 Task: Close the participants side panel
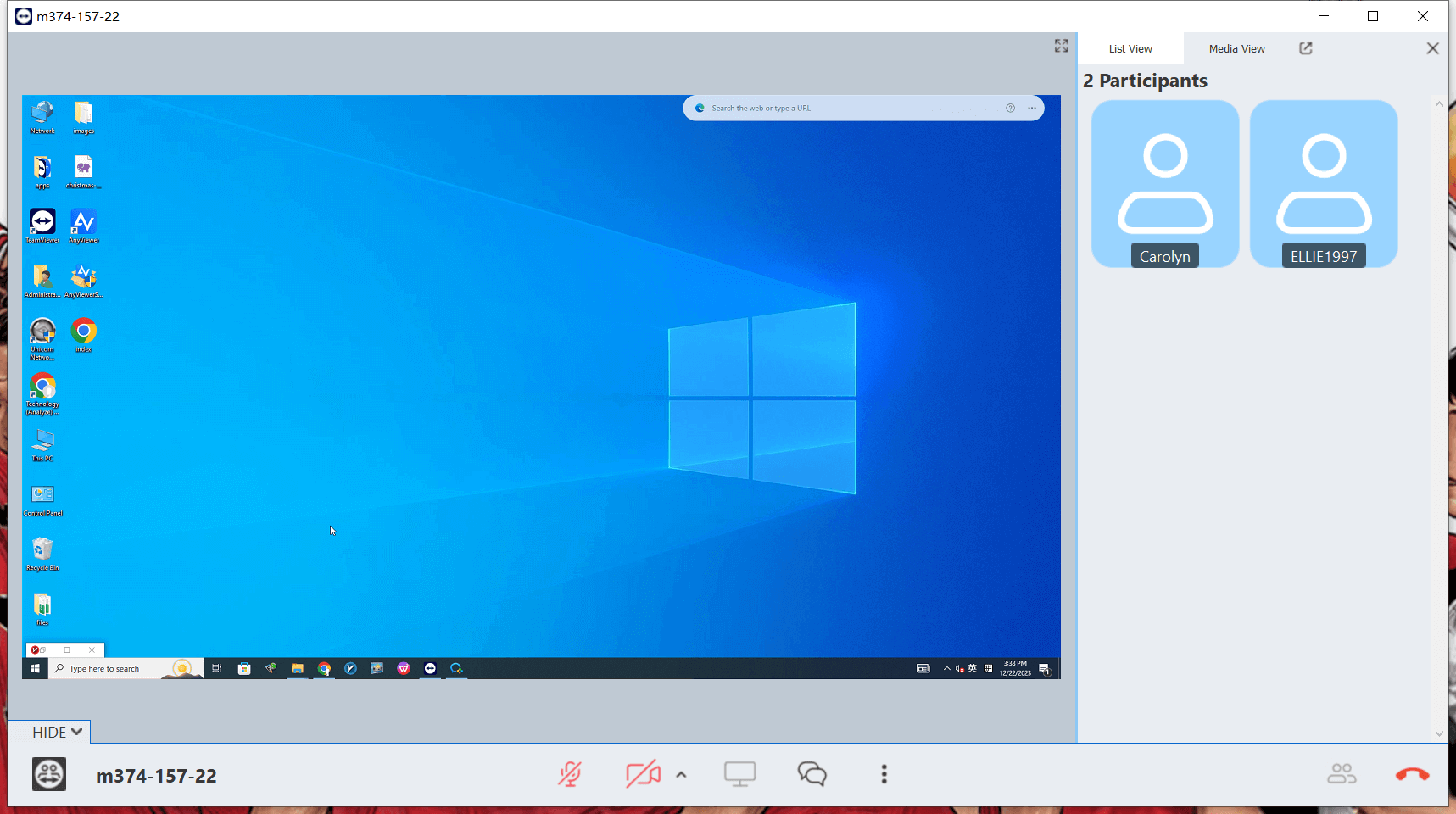[1432, 48]
